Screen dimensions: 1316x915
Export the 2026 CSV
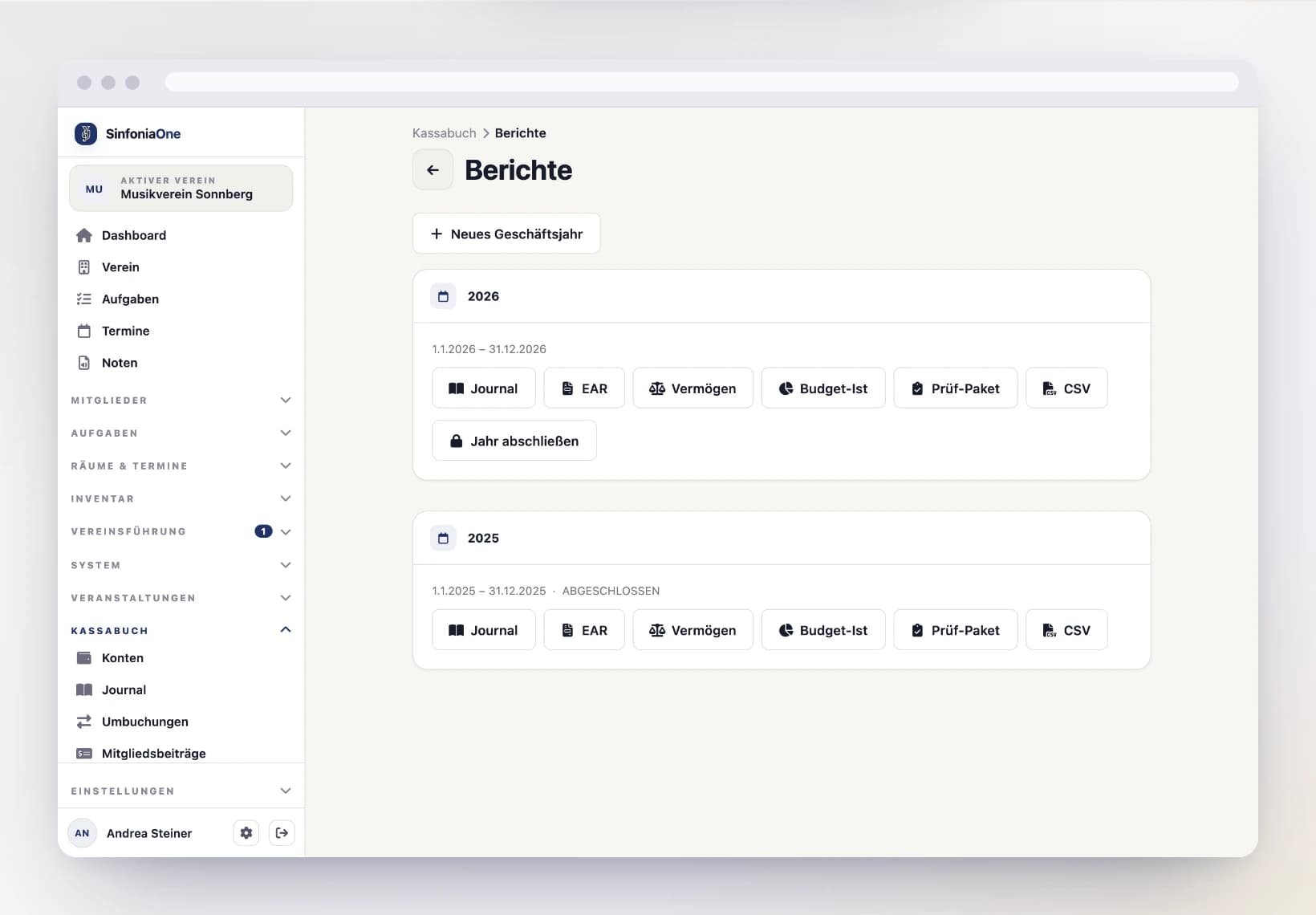point(1066,388)
